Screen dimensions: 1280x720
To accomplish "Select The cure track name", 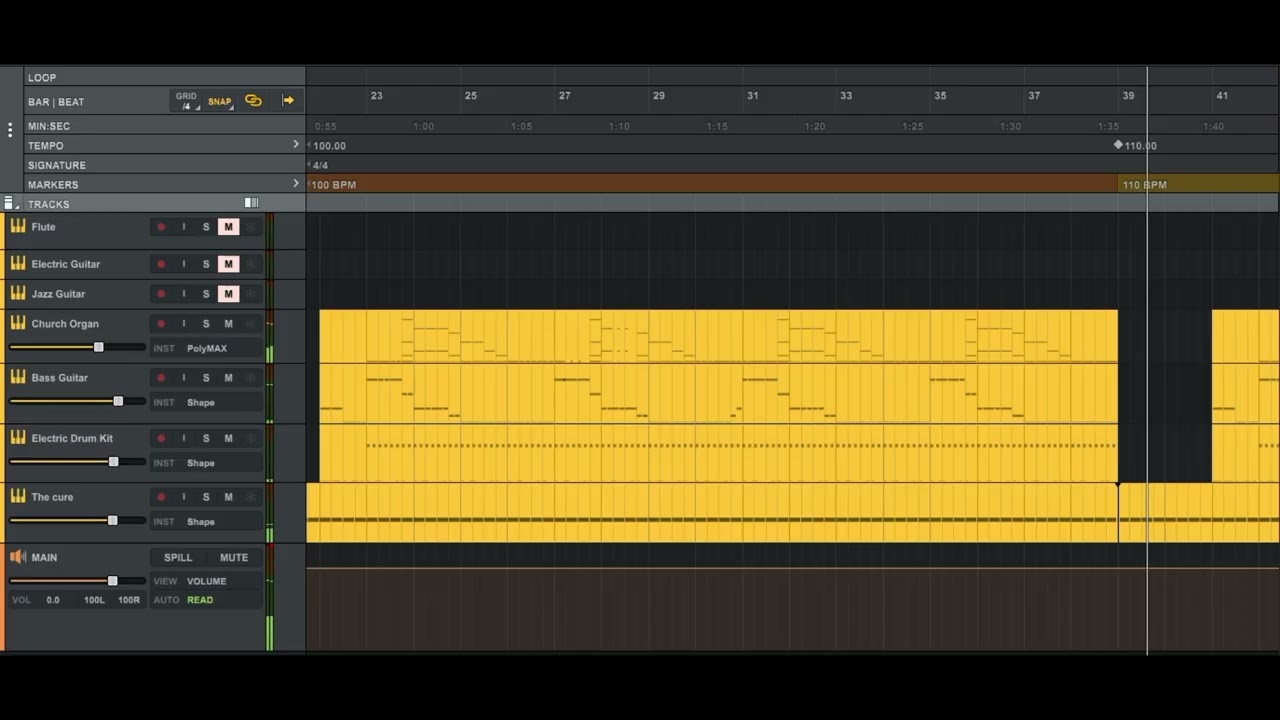I will (52, 497).
